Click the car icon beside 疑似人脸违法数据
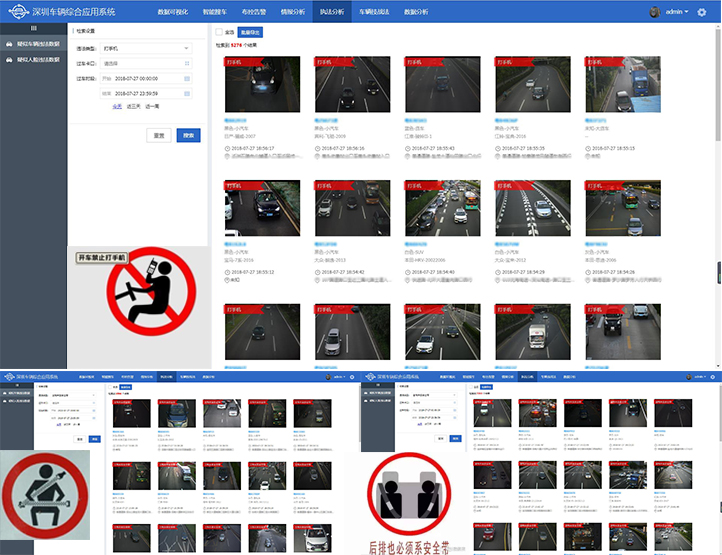This screenshot has height=555, width=722. click(9, 60)
